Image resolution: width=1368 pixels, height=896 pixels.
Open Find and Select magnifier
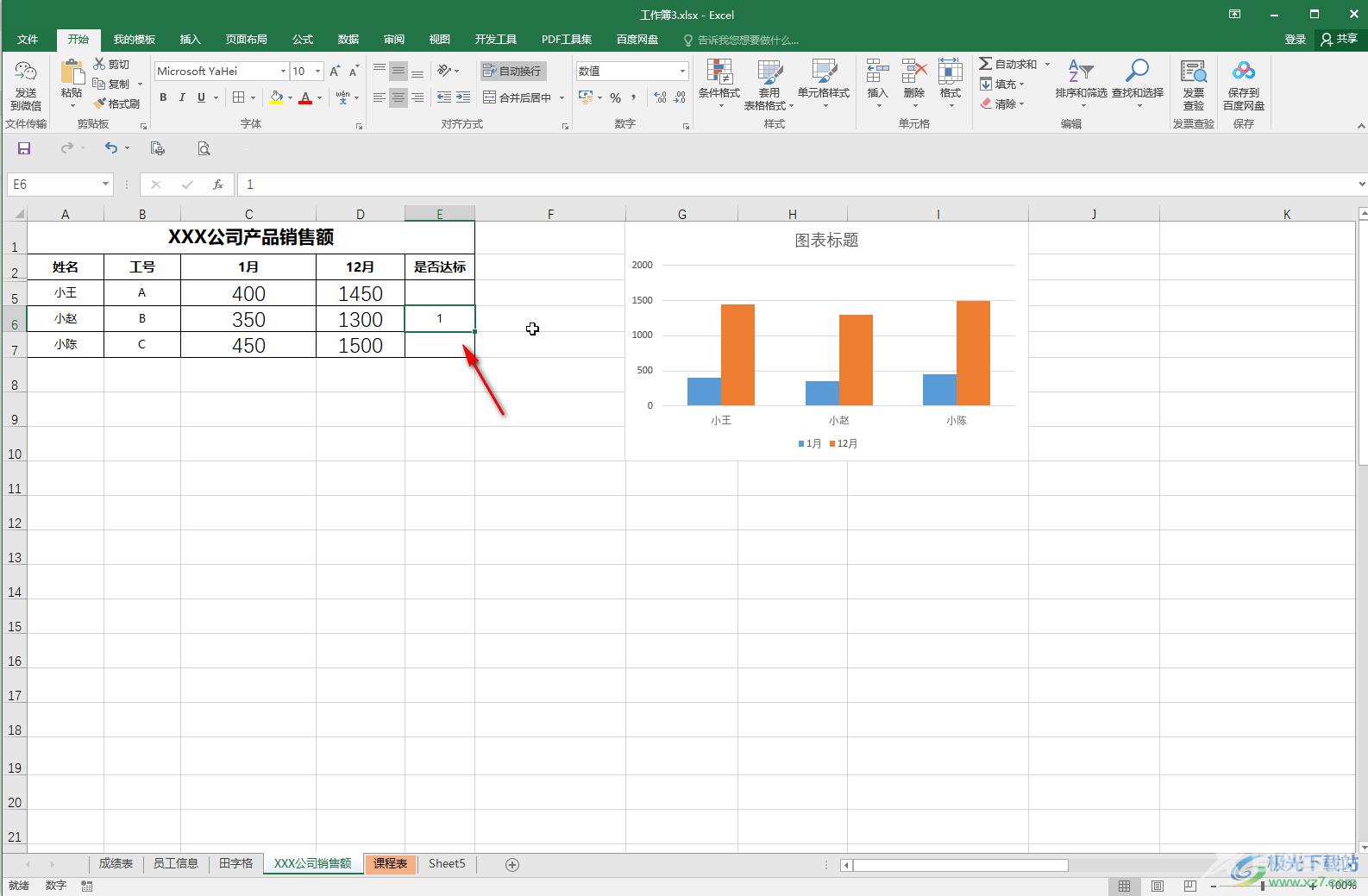point(1137,72)
